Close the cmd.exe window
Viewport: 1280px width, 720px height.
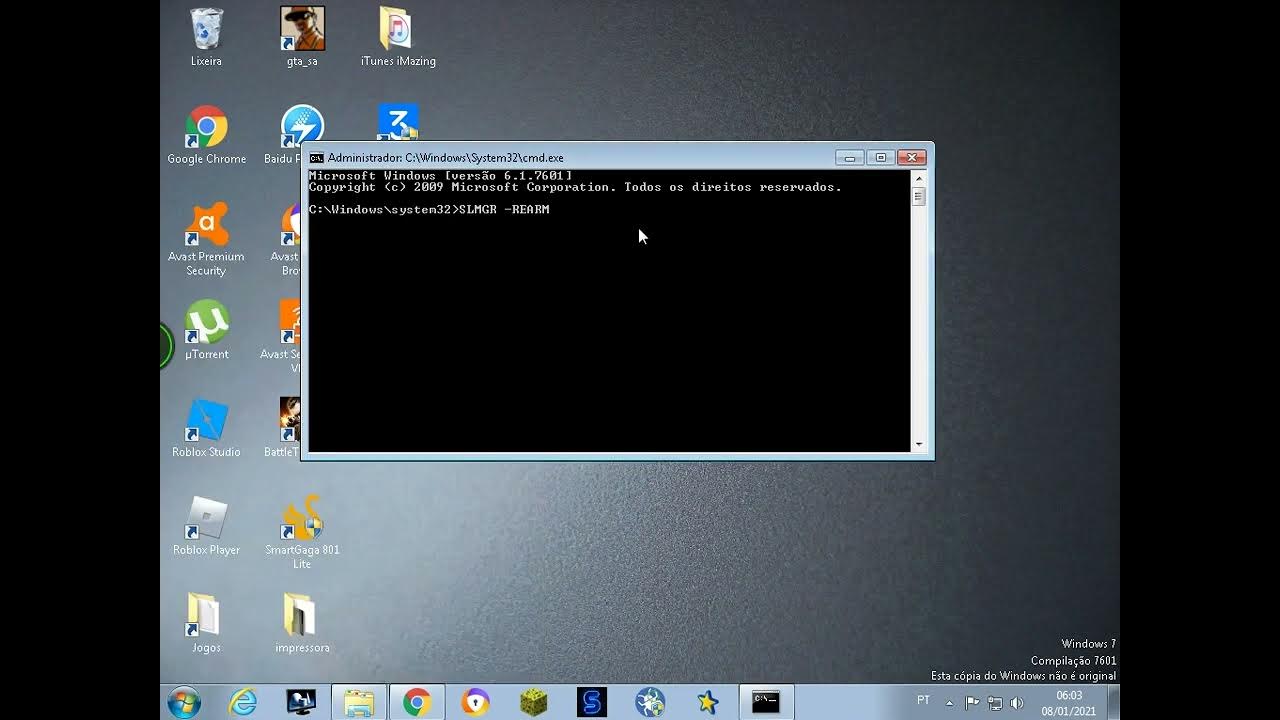[911, 158]
